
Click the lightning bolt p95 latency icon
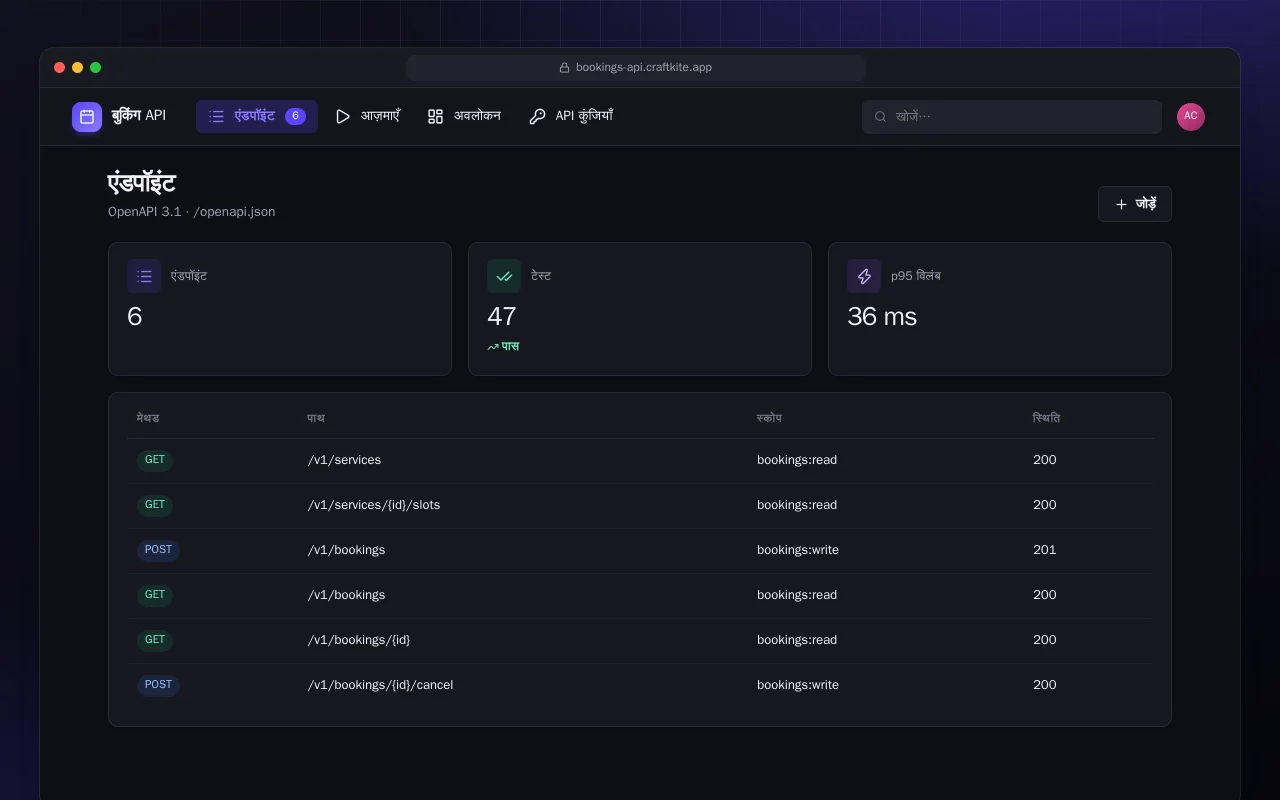pyautogui.click(x=864, y=276)
